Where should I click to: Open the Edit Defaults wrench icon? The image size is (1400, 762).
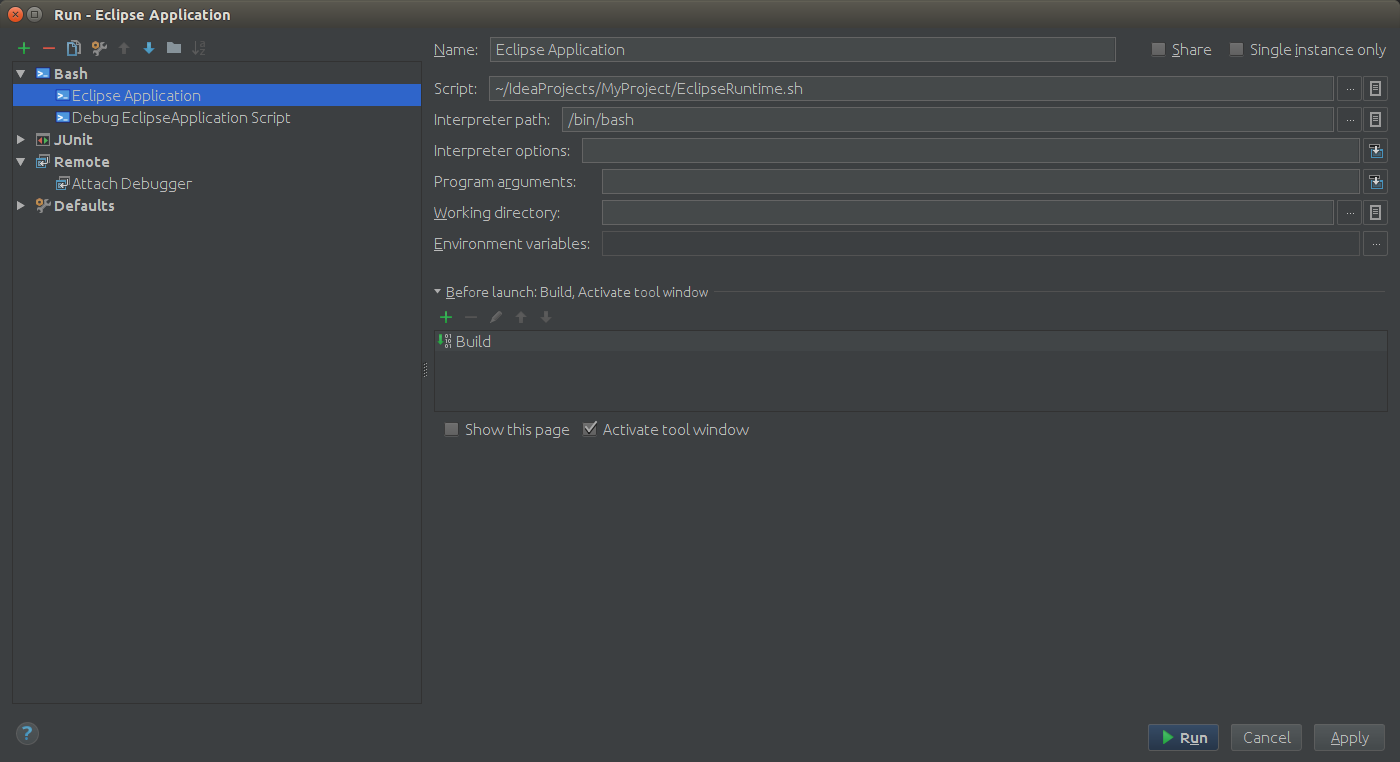point(98,48)
